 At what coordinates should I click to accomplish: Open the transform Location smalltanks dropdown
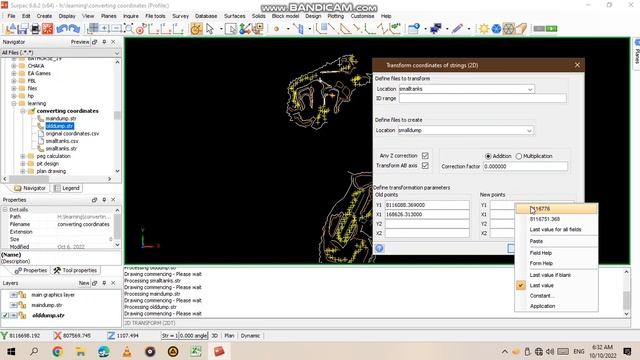530,89
